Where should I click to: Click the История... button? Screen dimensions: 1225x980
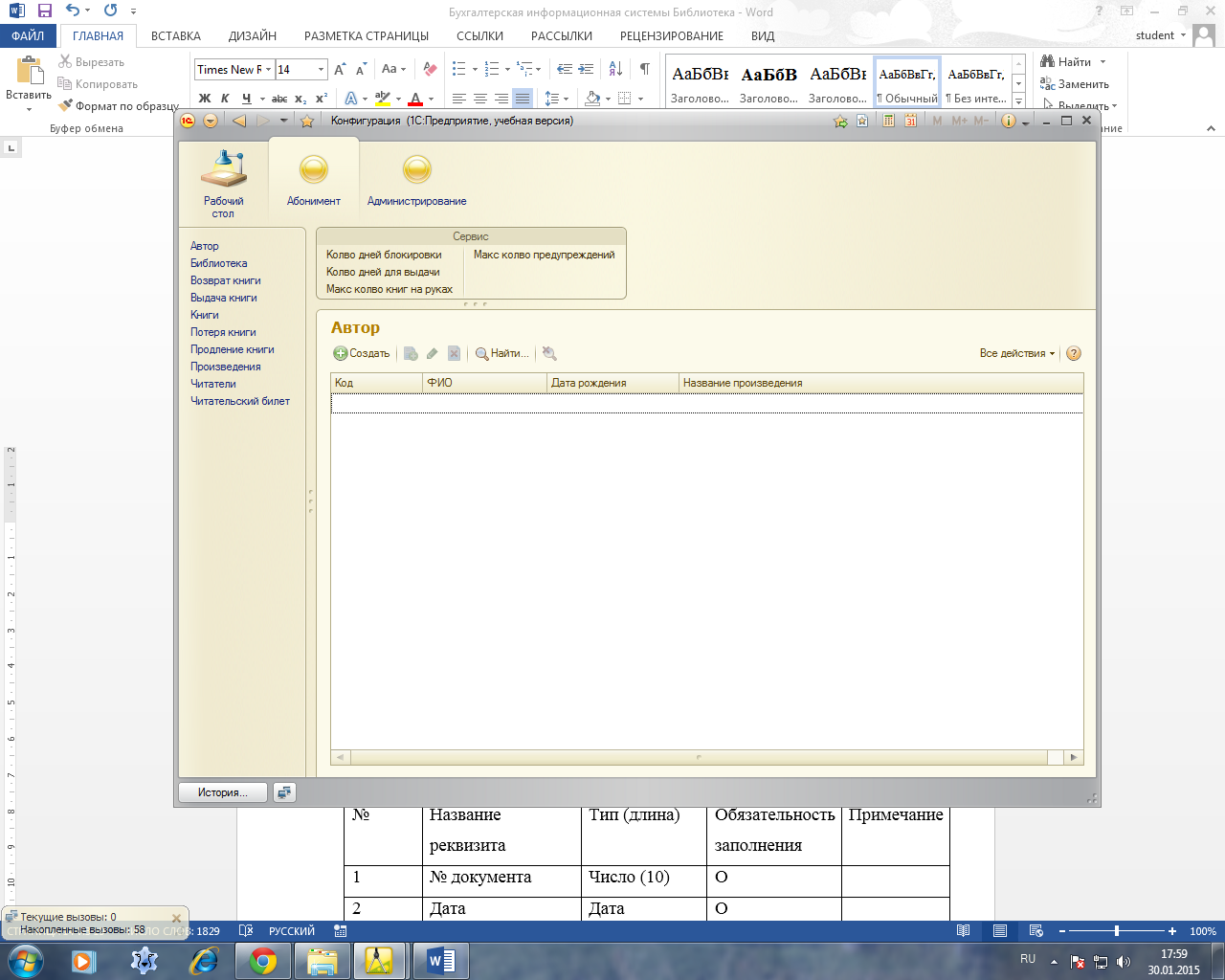[223, 792]
